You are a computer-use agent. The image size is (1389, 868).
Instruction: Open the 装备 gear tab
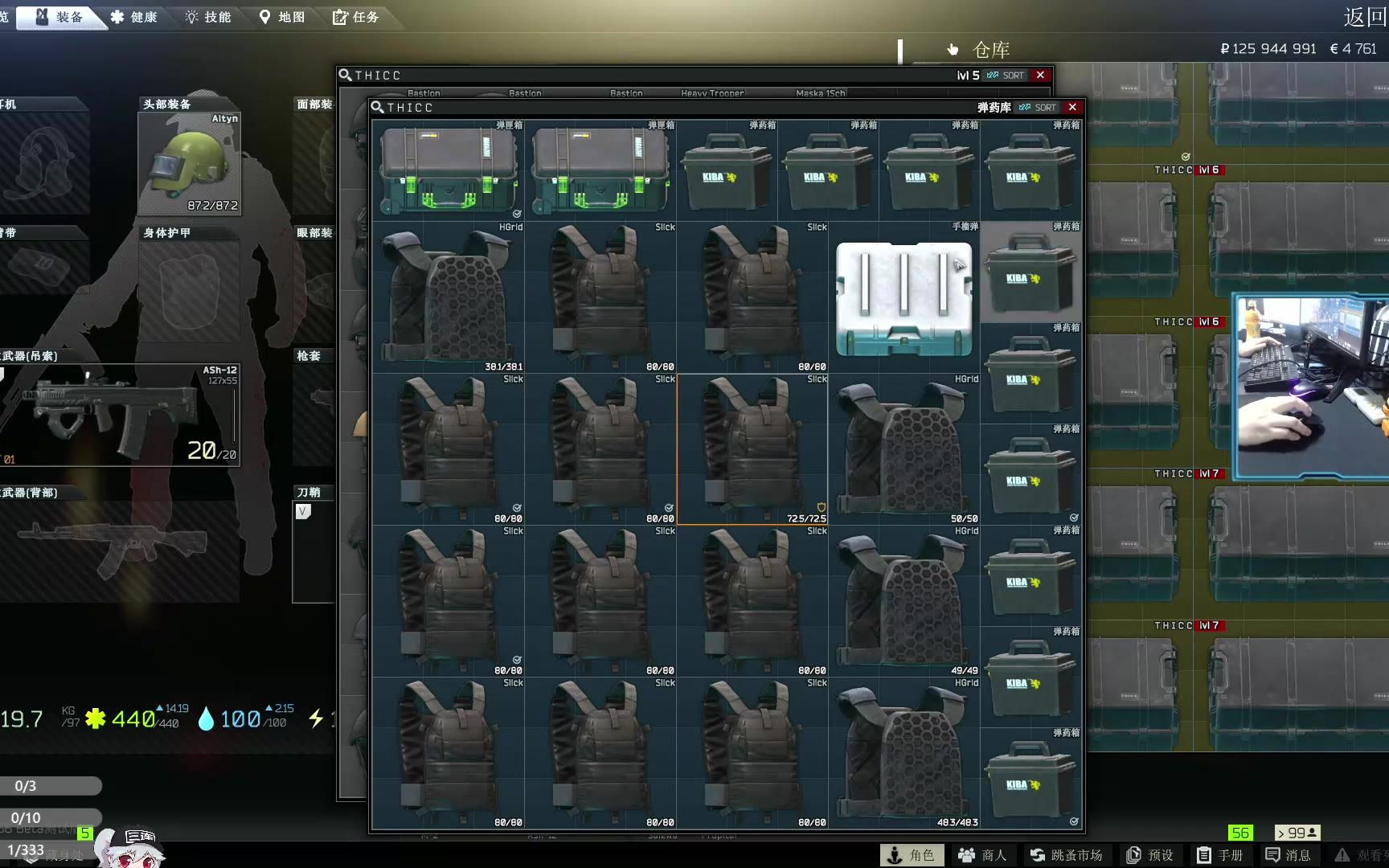tap(60, 17)
